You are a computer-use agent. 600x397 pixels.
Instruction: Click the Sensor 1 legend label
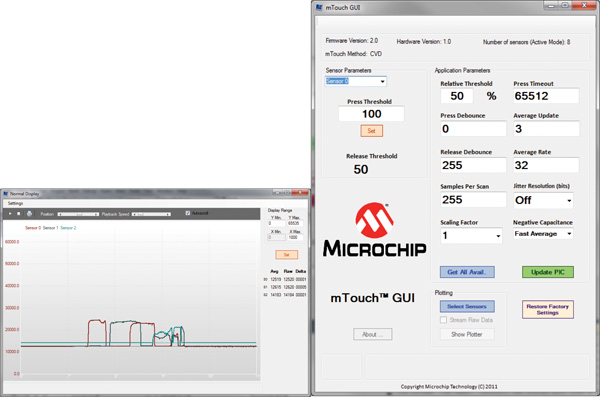point(50,228)
